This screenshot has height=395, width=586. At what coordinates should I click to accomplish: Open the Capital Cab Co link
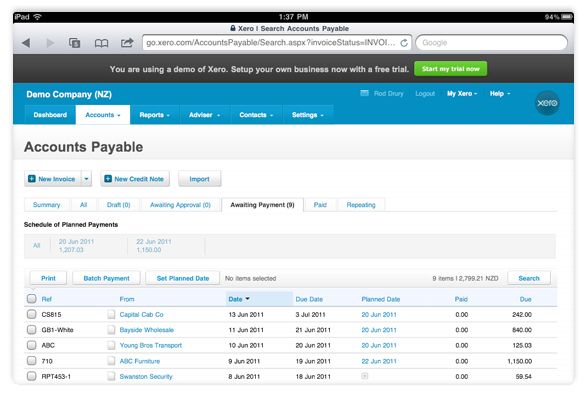pos(141,315)
